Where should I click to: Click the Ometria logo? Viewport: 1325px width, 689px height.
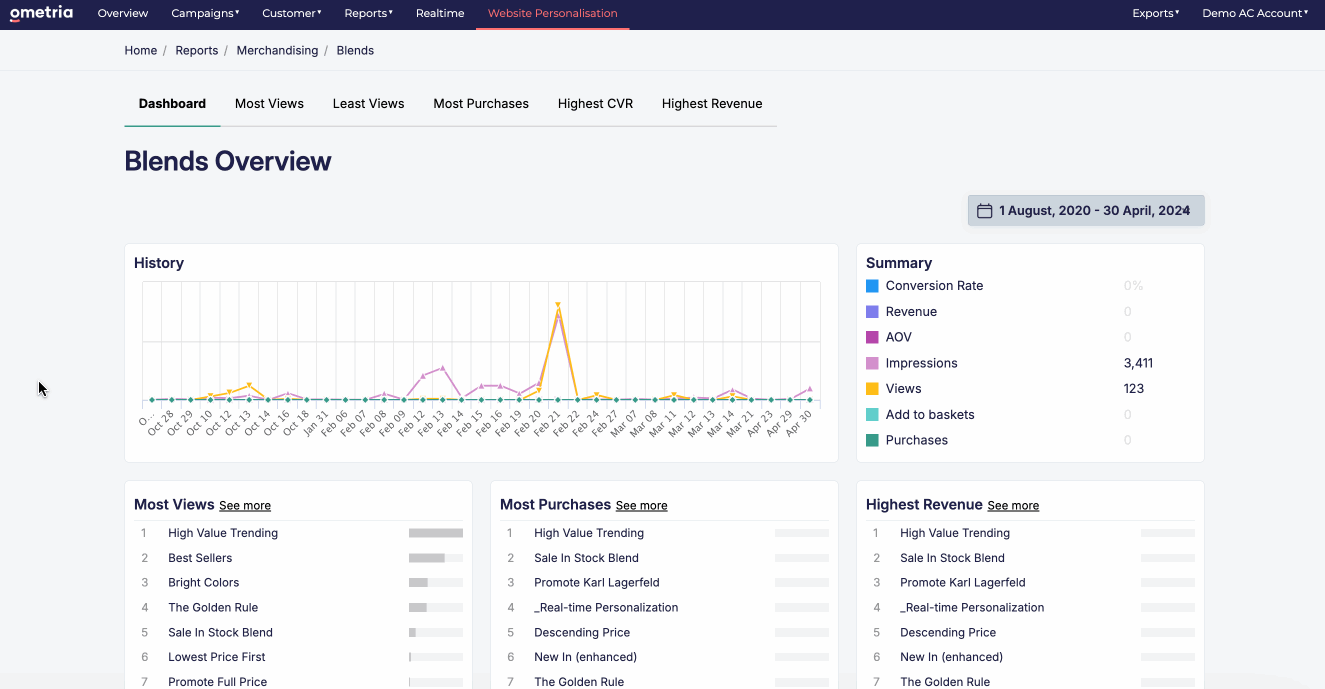tap(41, 13)
